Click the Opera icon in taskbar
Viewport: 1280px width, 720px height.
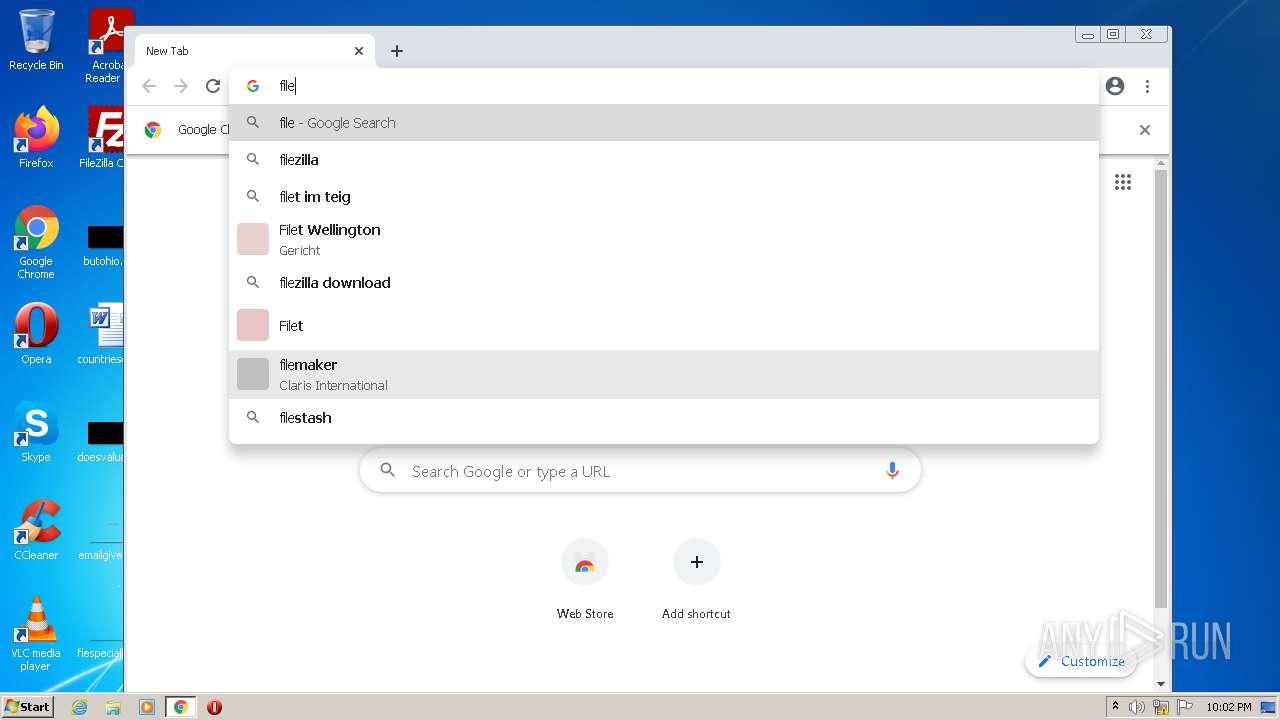(214, 707)
